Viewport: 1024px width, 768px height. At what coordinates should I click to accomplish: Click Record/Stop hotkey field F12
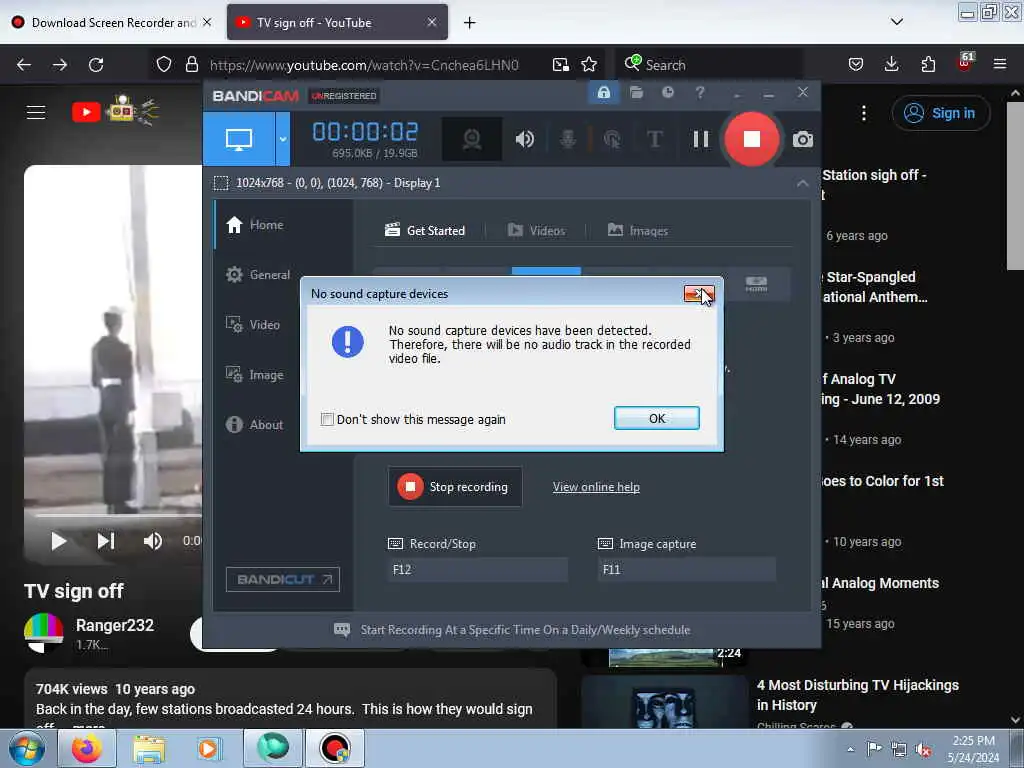tap(477, 569)
